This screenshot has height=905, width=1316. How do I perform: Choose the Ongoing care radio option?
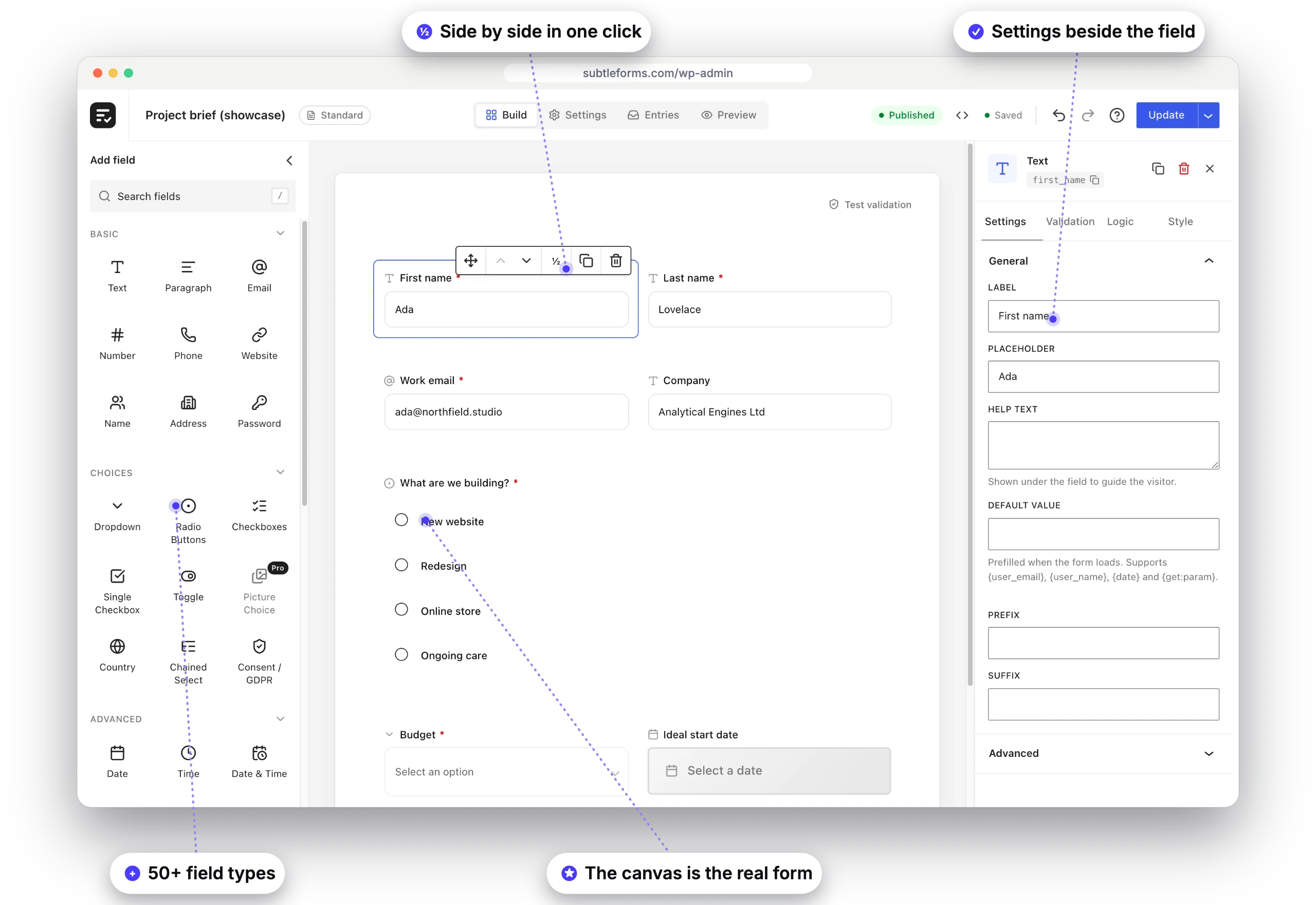tap(401, 655)
